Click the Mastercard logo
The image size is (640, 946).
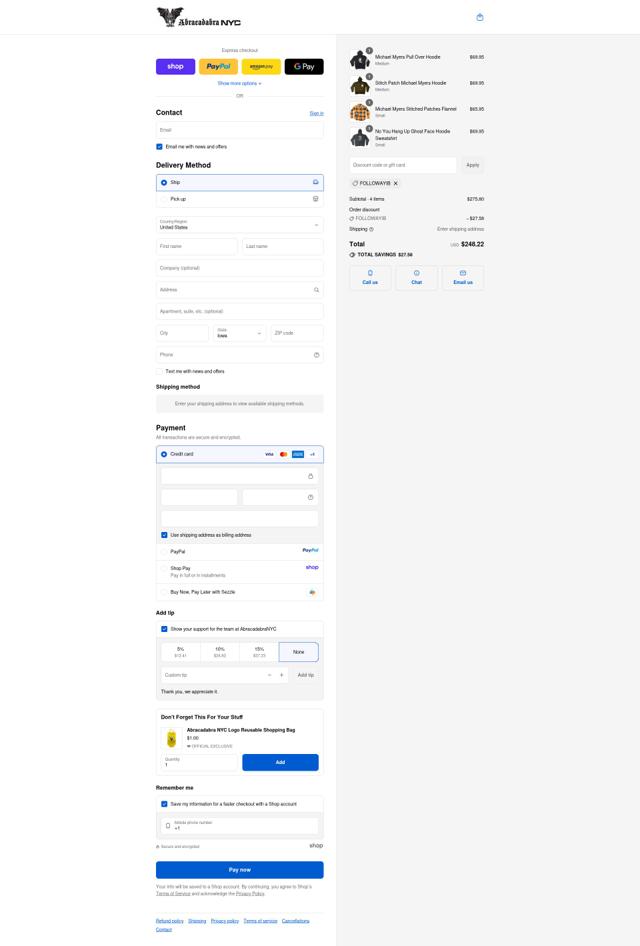coord(284,454)
